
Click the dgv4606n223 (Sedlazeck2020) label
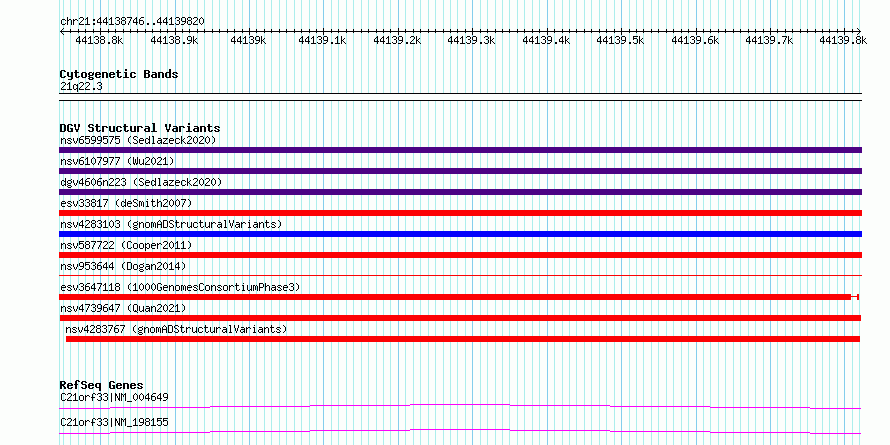coord(141,182)
